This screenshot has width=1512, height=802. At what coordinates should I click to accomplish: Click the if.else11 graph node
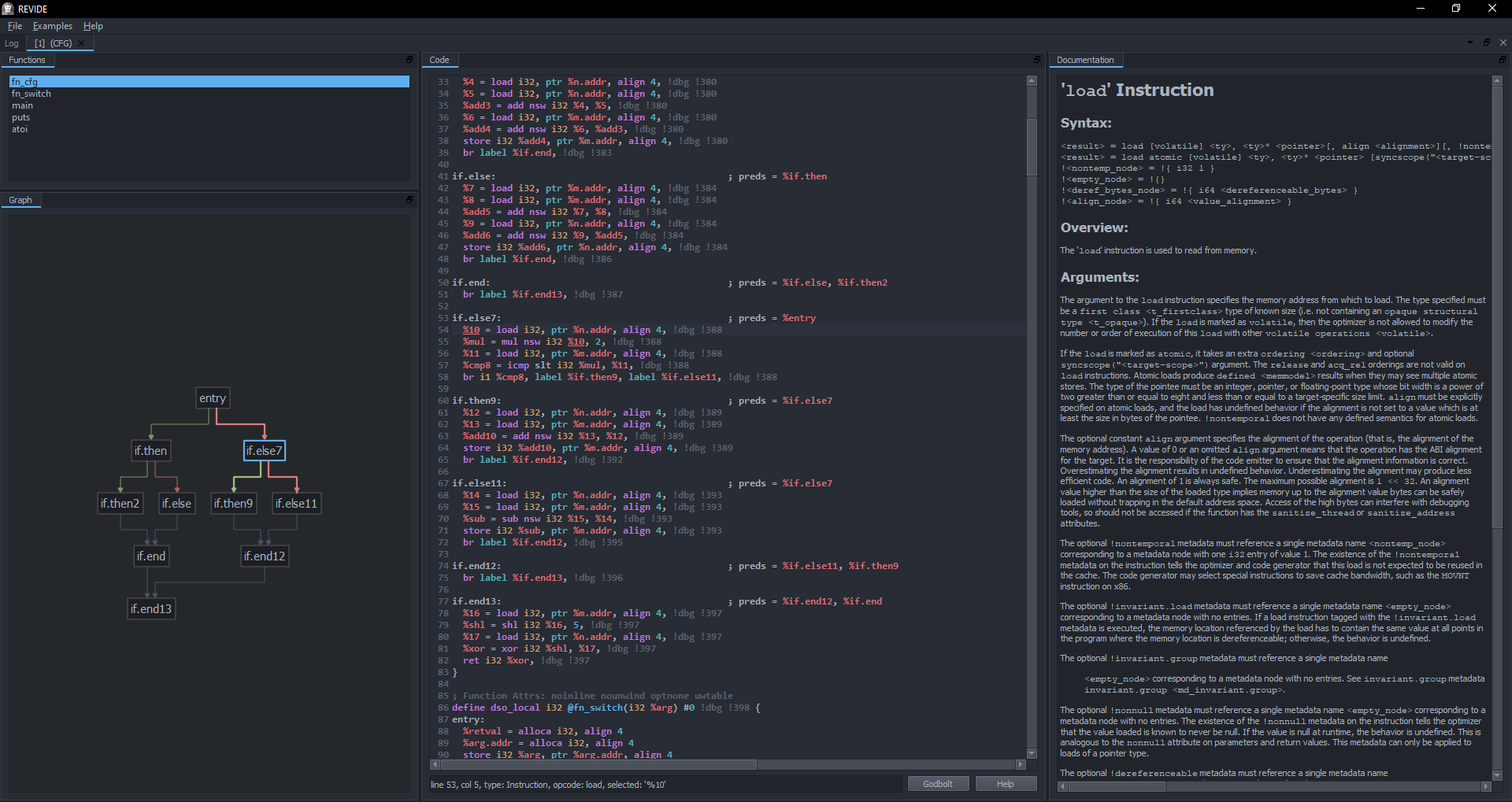click(296, 504)
